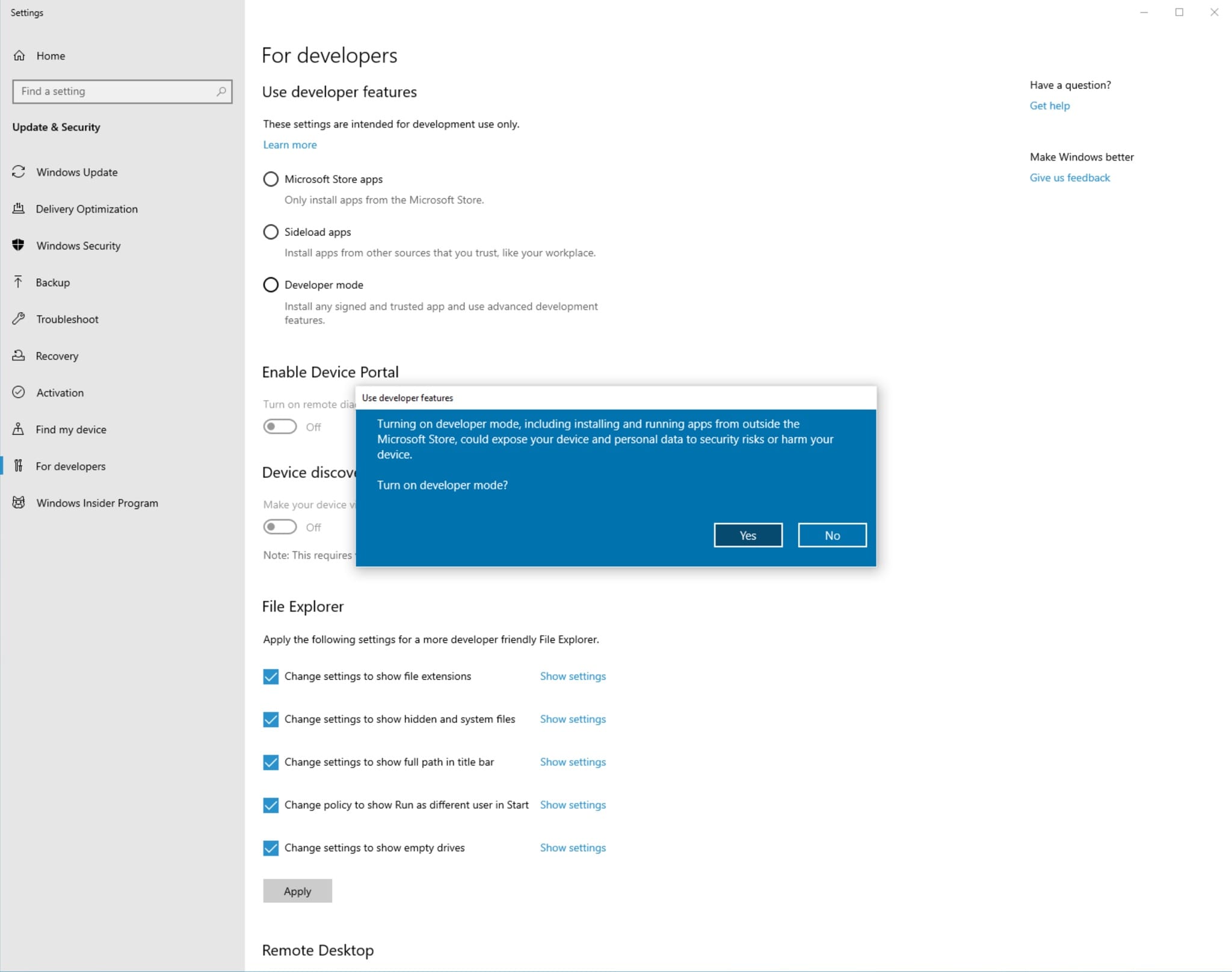Open the Learn more link
Screen dimensions: 1232x972
(x=289, y=144)
